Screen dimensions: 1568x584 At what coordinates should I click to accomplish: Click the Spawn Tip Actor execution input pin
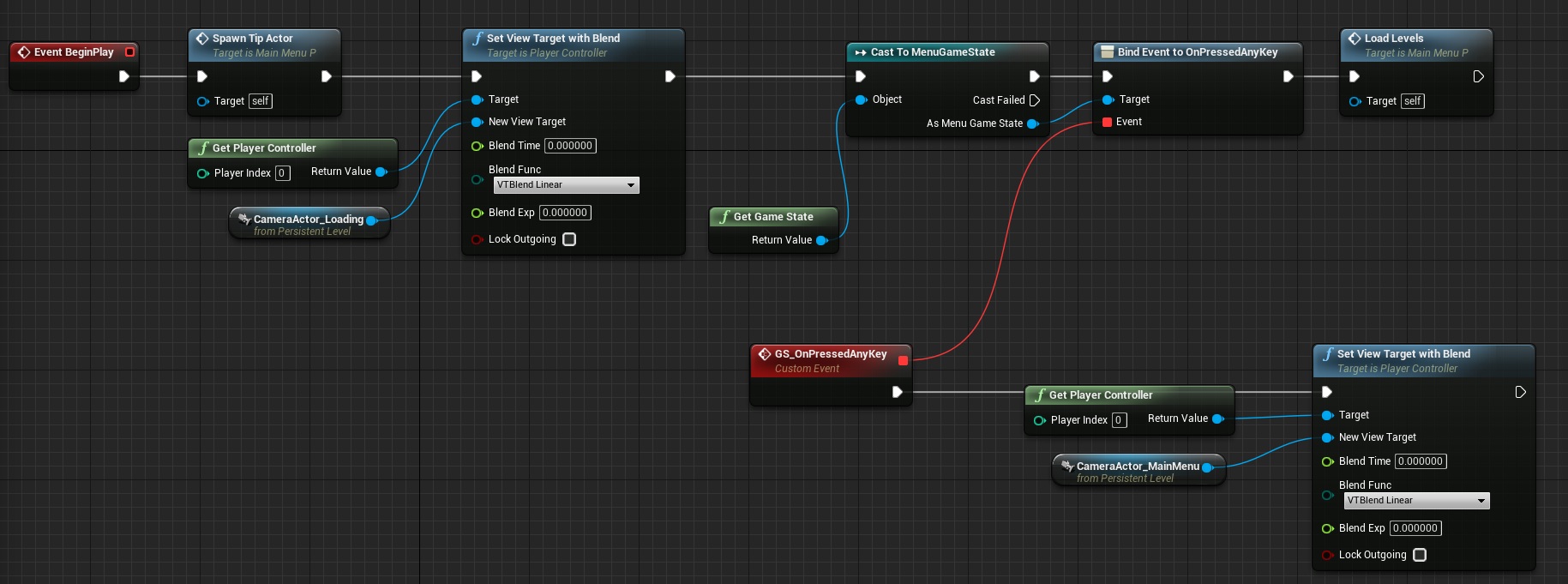coord(202,76)
